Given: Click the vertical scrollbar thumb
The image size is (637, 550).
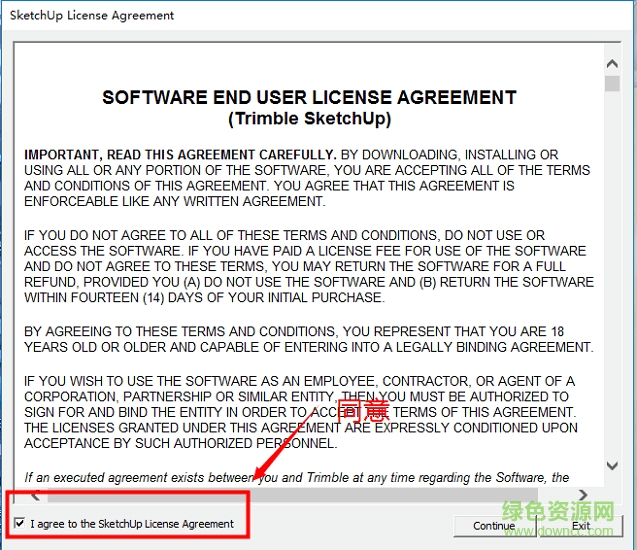Looking at the screenshot, I should (612, 84).
